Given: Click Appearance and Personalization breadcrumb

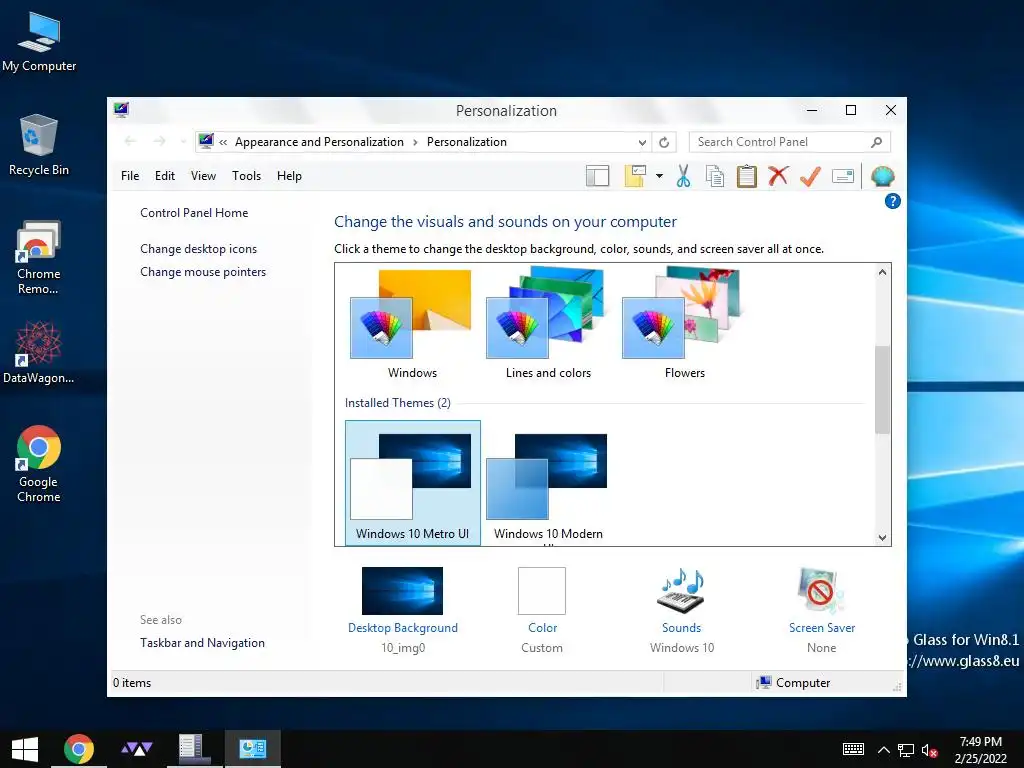Looking at the screenshot, I should [x=319, y=142].
